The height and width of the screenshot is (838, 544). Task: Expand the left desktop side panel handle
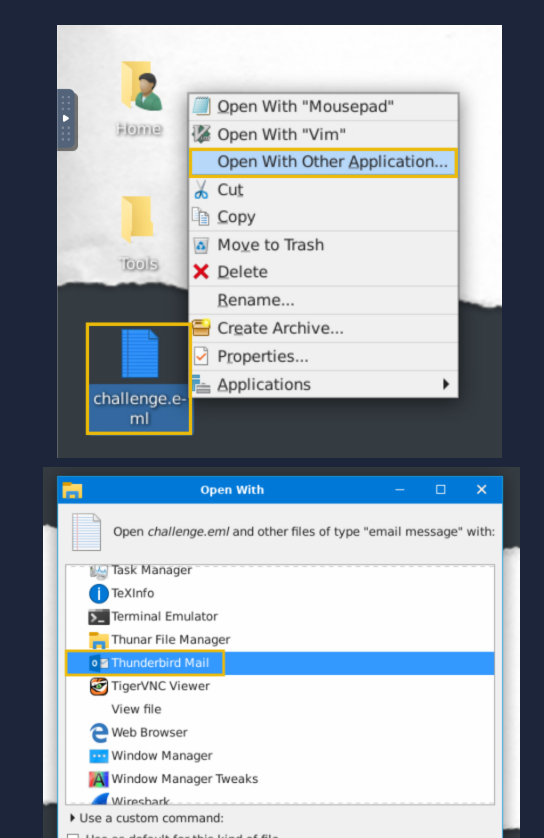pyautogui.click(x=66, y=119)
